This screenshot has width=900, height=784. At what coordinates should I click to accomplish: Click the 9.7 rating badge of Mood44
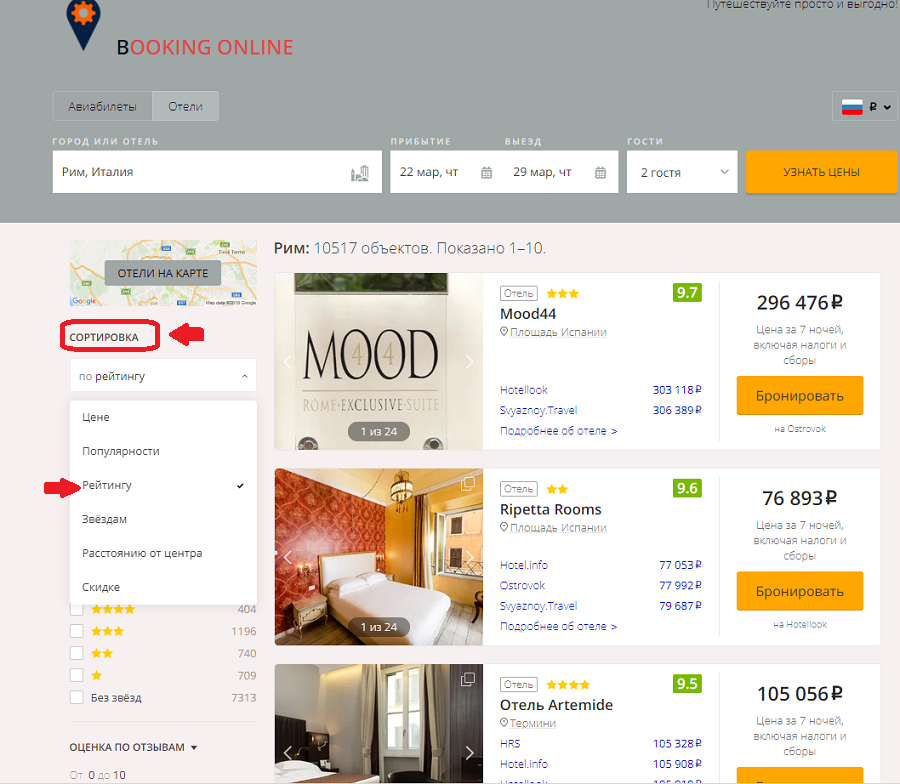click(x=687, y=293)
